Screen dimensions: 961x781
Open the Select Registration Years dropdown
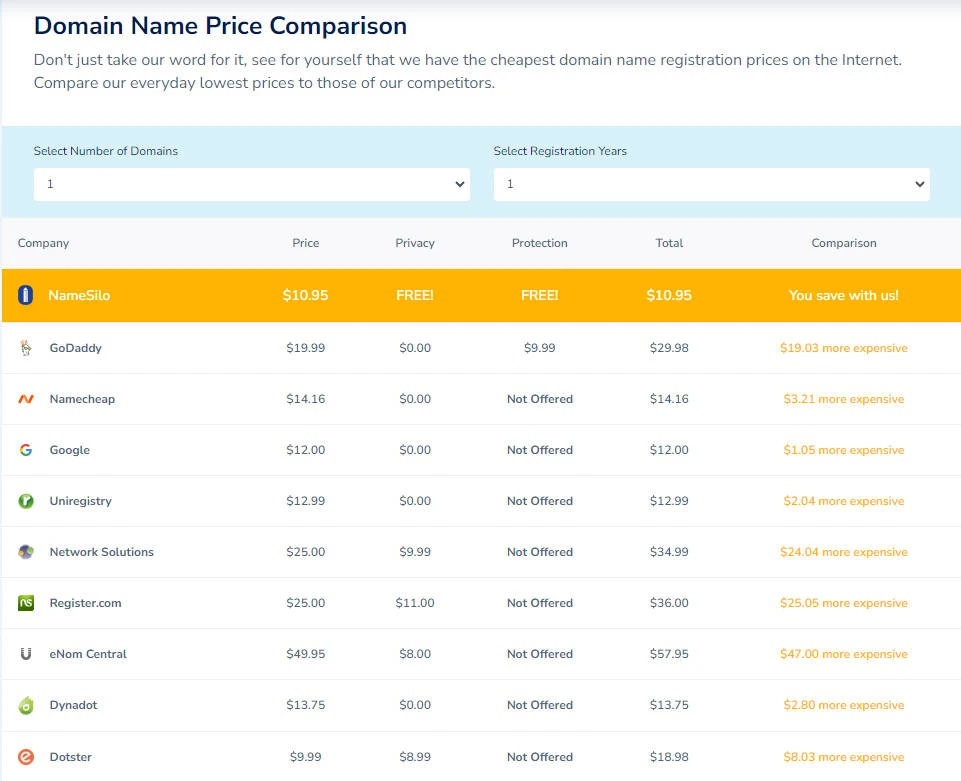[711, 184]
